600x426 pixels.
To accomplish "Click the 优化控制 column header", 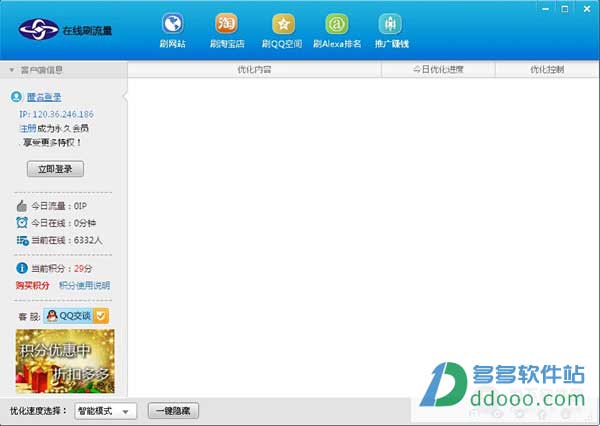I will pyautogui.click(x=547, y=70).
